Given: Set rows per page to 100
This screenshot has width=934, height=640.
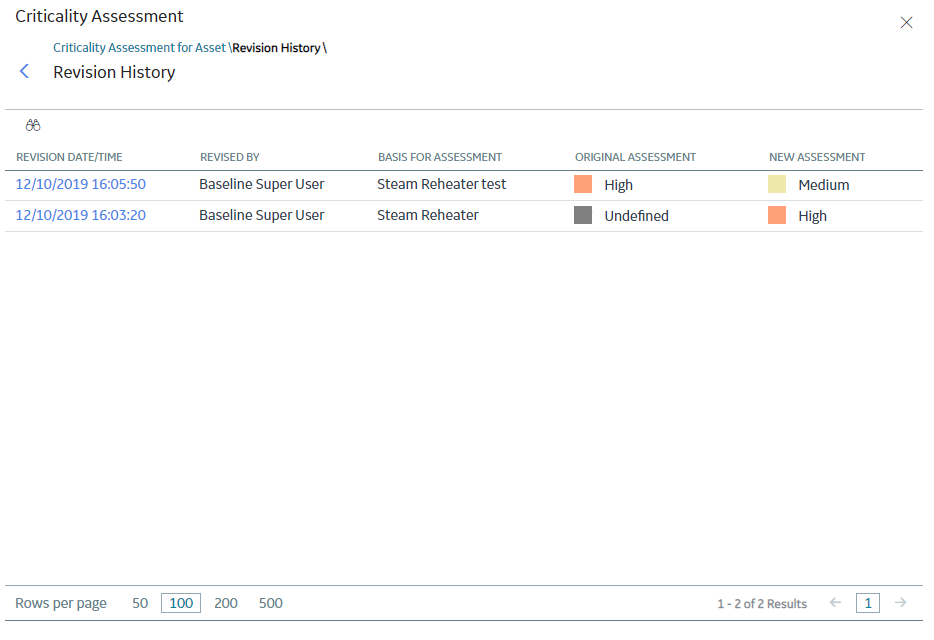Looking at the screenshot, I should (x=181, y=603).
